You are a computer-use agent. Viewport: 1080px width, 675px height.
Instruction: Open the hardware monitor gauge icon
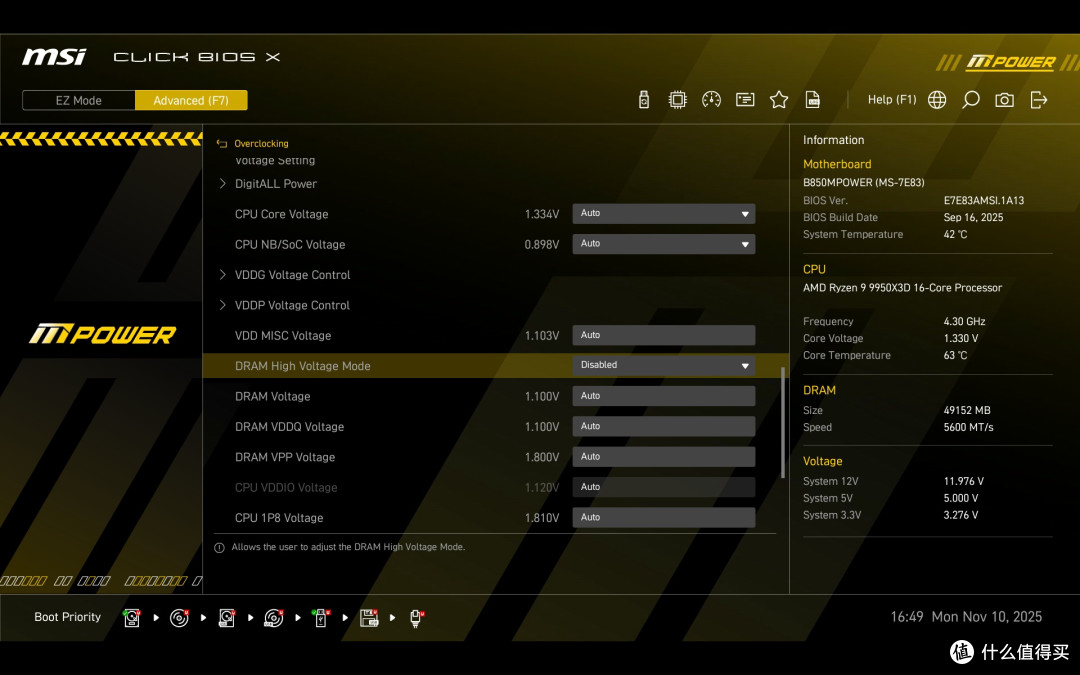(x=711, y=100)
